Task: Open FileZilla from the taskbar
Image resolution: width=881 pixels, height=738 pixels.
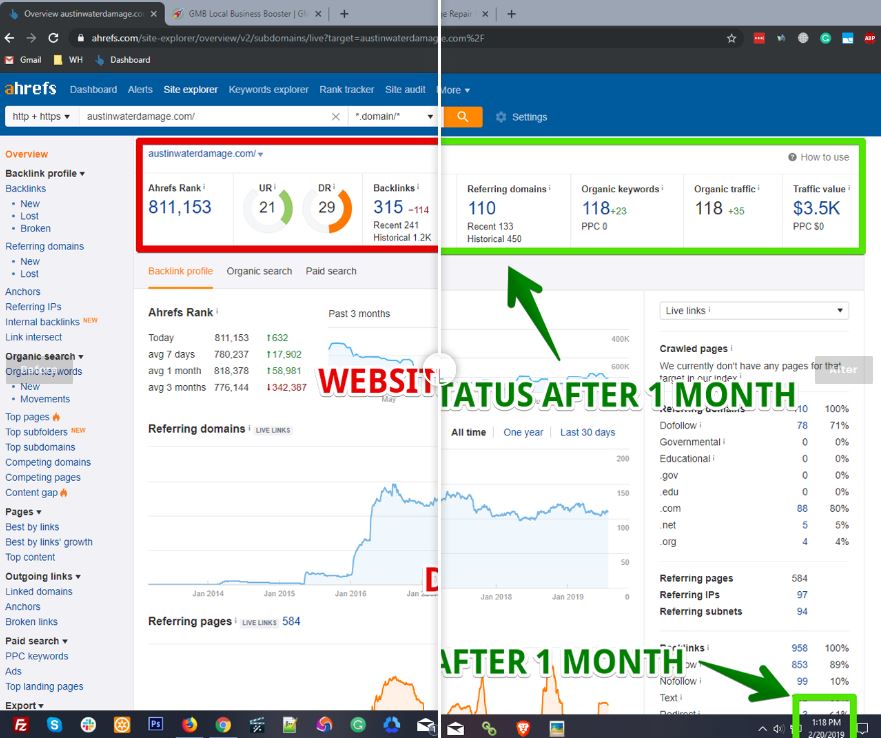Action: (20, 725)
